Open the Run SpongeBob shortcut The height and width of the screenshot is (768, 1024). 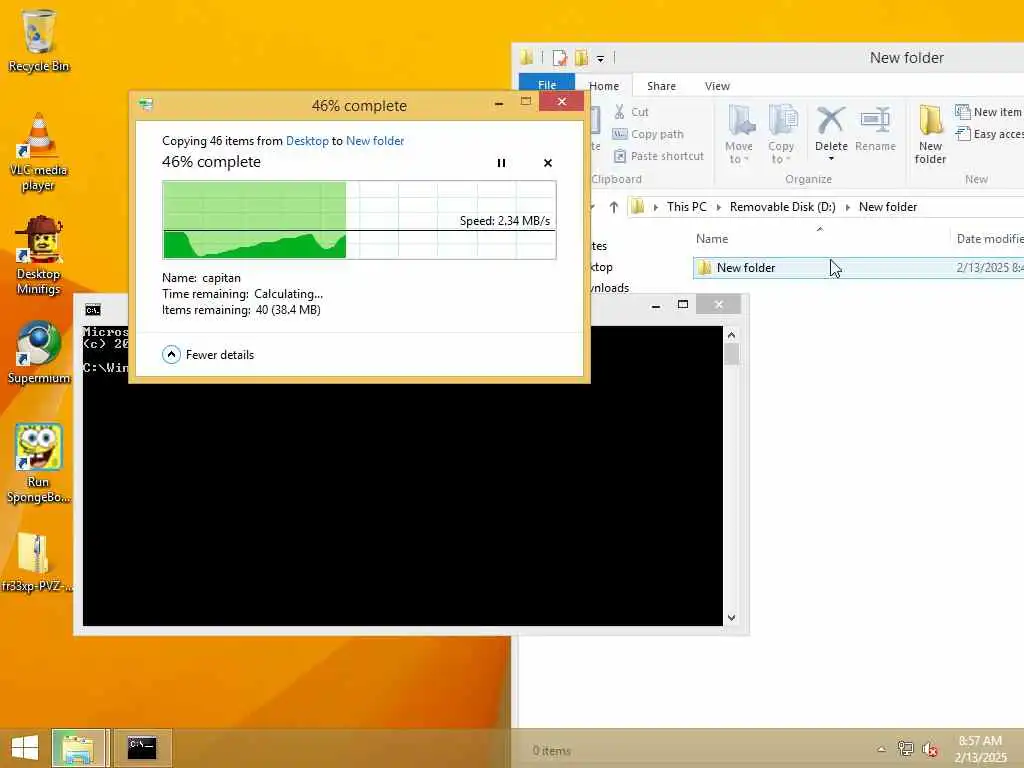(39, 464)
